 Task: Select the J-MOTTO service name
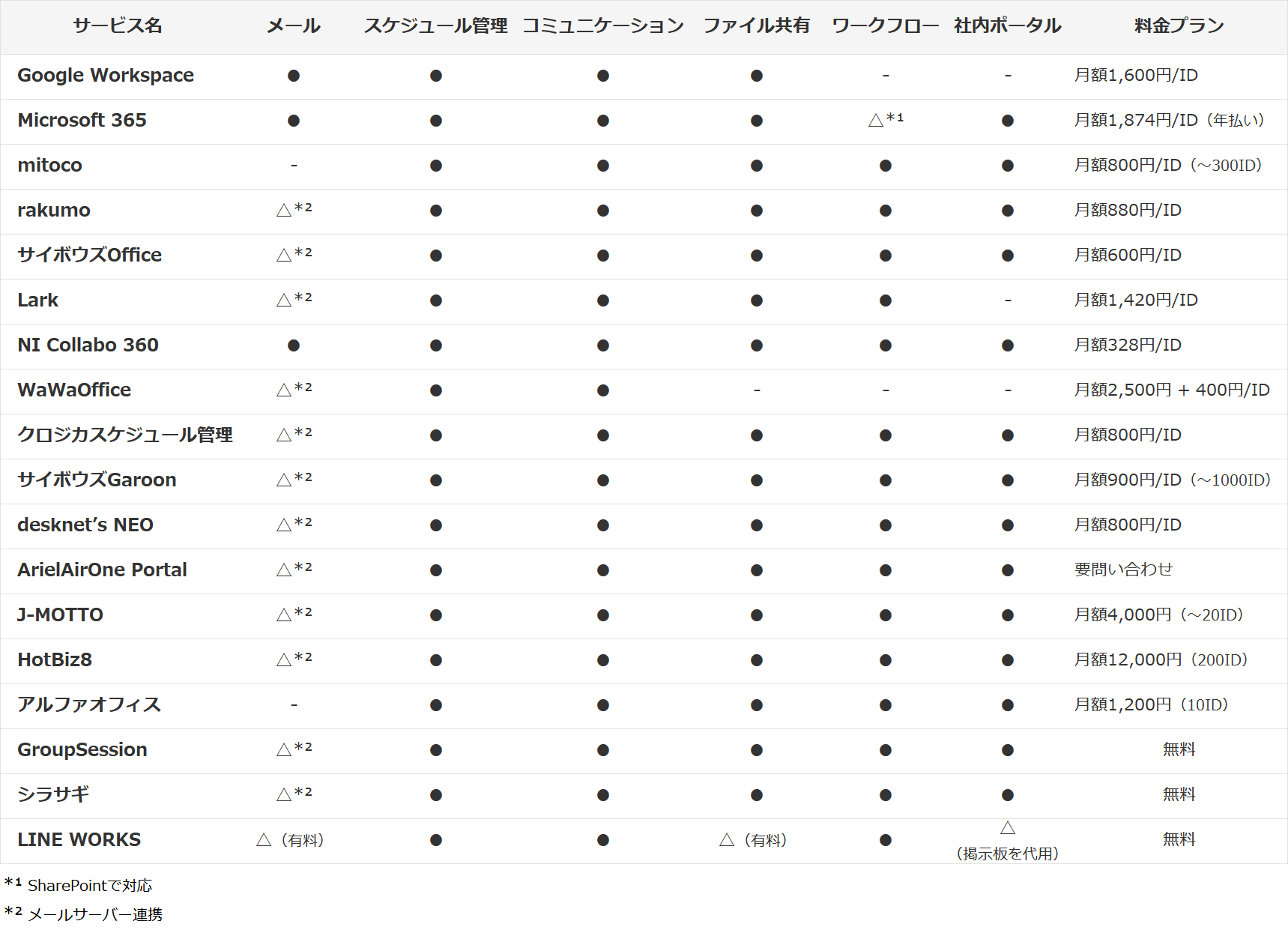pos(61,615)
